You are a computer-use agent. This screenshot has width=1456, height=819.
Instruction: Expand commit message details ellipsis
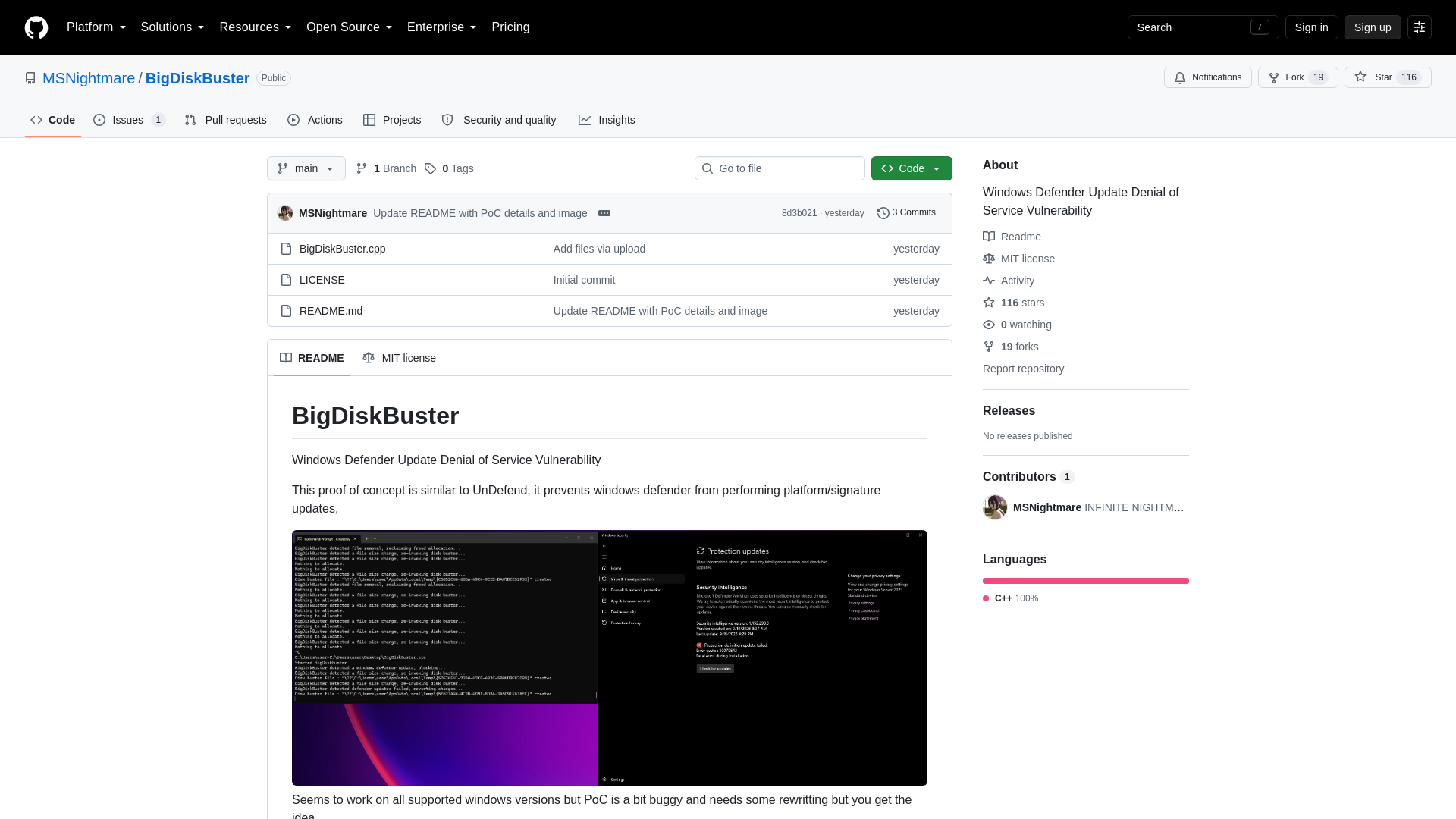tap(604, 213)
